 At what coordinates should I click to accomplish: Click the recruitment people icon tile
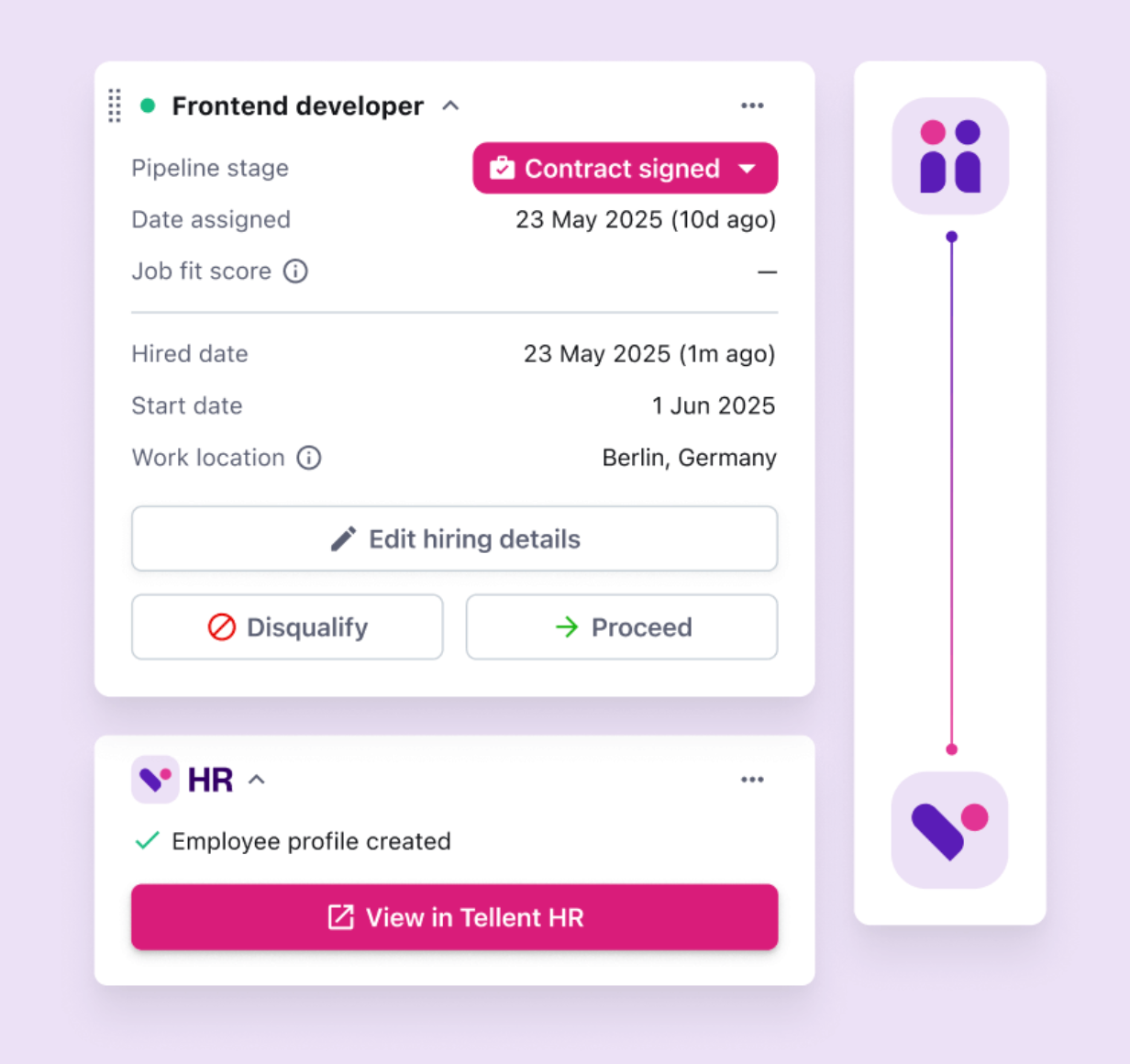point(950,157)
